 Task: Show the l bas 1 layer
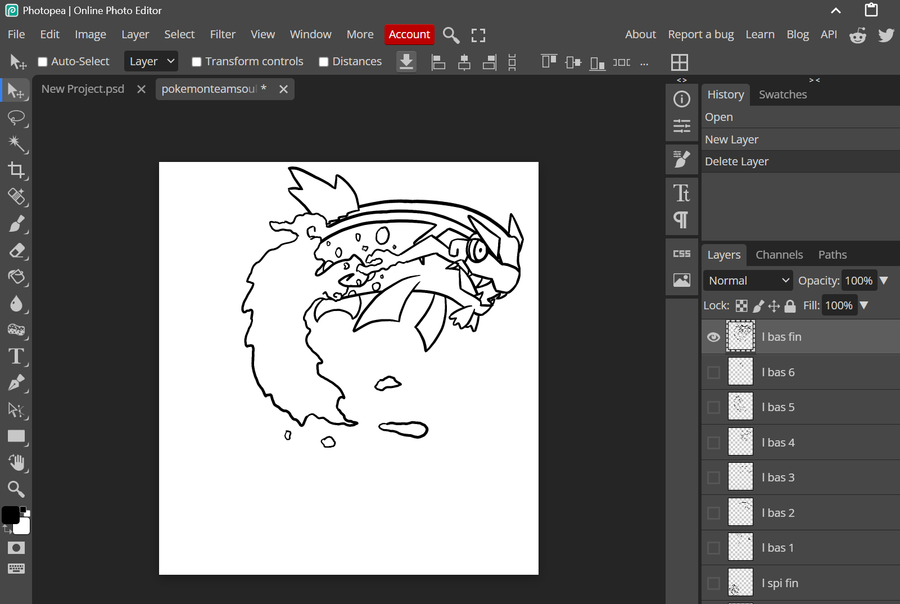click(713, 548)
